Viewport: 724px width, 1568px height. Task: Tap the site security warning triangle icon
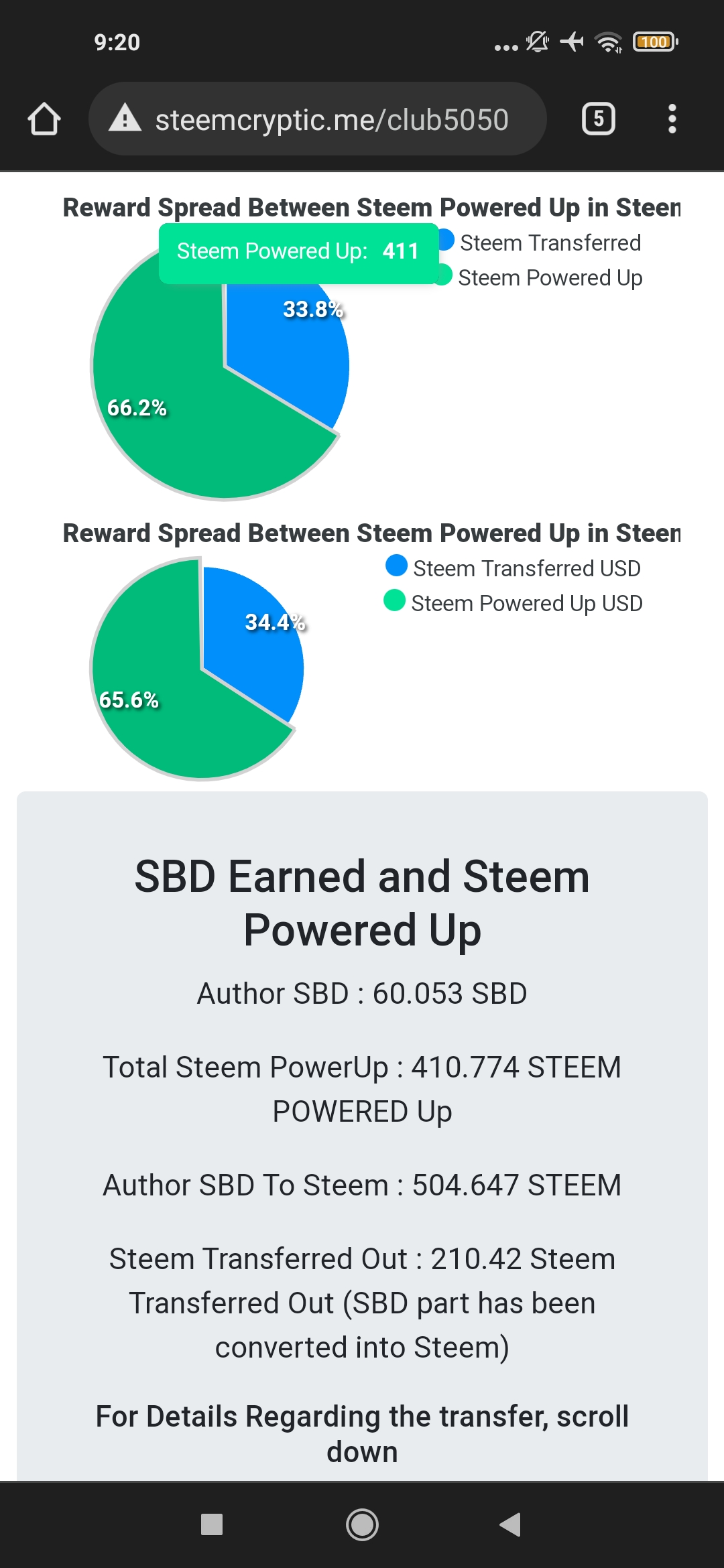click(x=125, y=119)
